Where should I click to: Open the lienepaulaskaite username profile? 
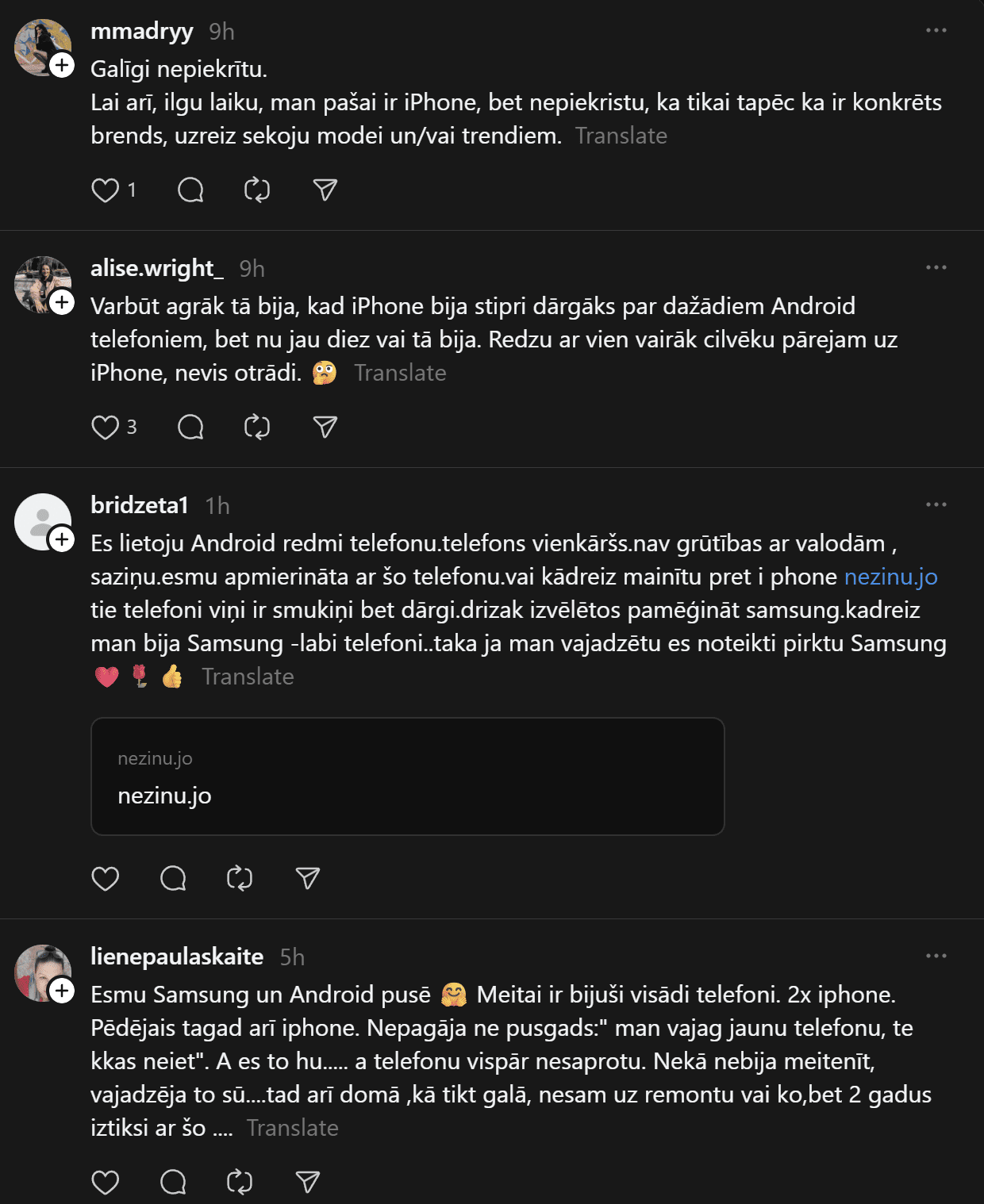pyautogui.click(x=177, y=957)
